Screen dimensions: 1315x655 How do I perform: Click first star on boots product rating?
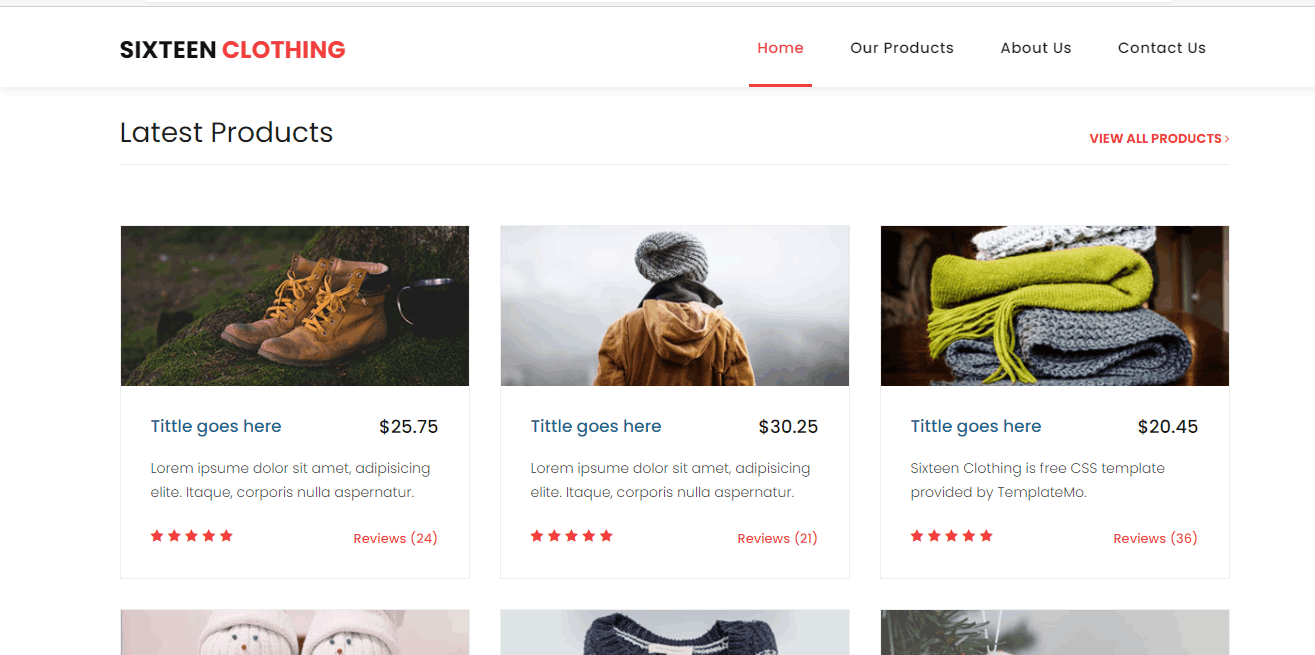click(157, 536)
